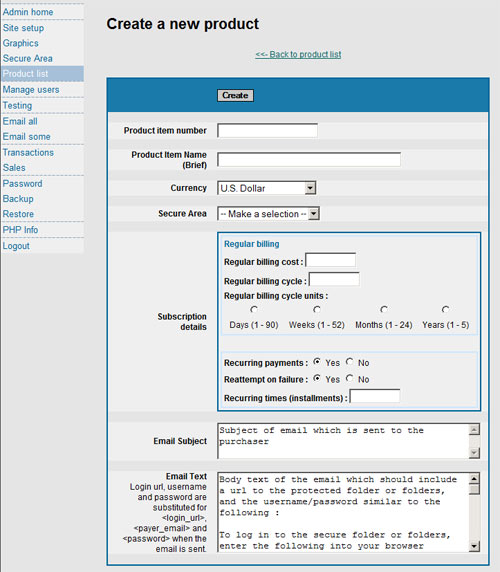Select Months (1 - 24) radio button
This screenshot has width=500, height=572.
click(384, 310)
